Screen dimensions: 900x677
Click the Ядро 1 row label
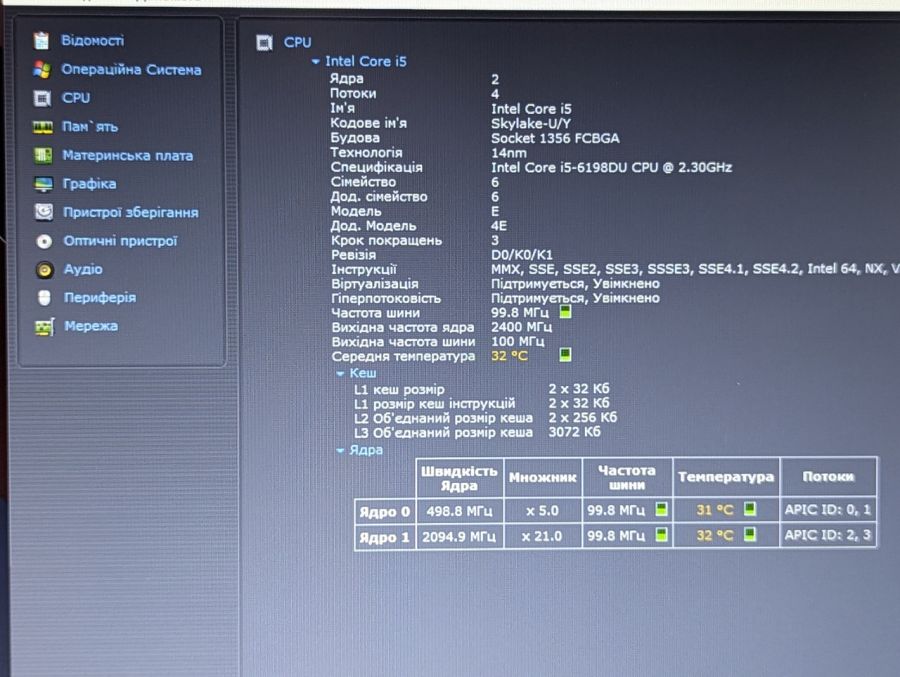(x=385, y=537)
